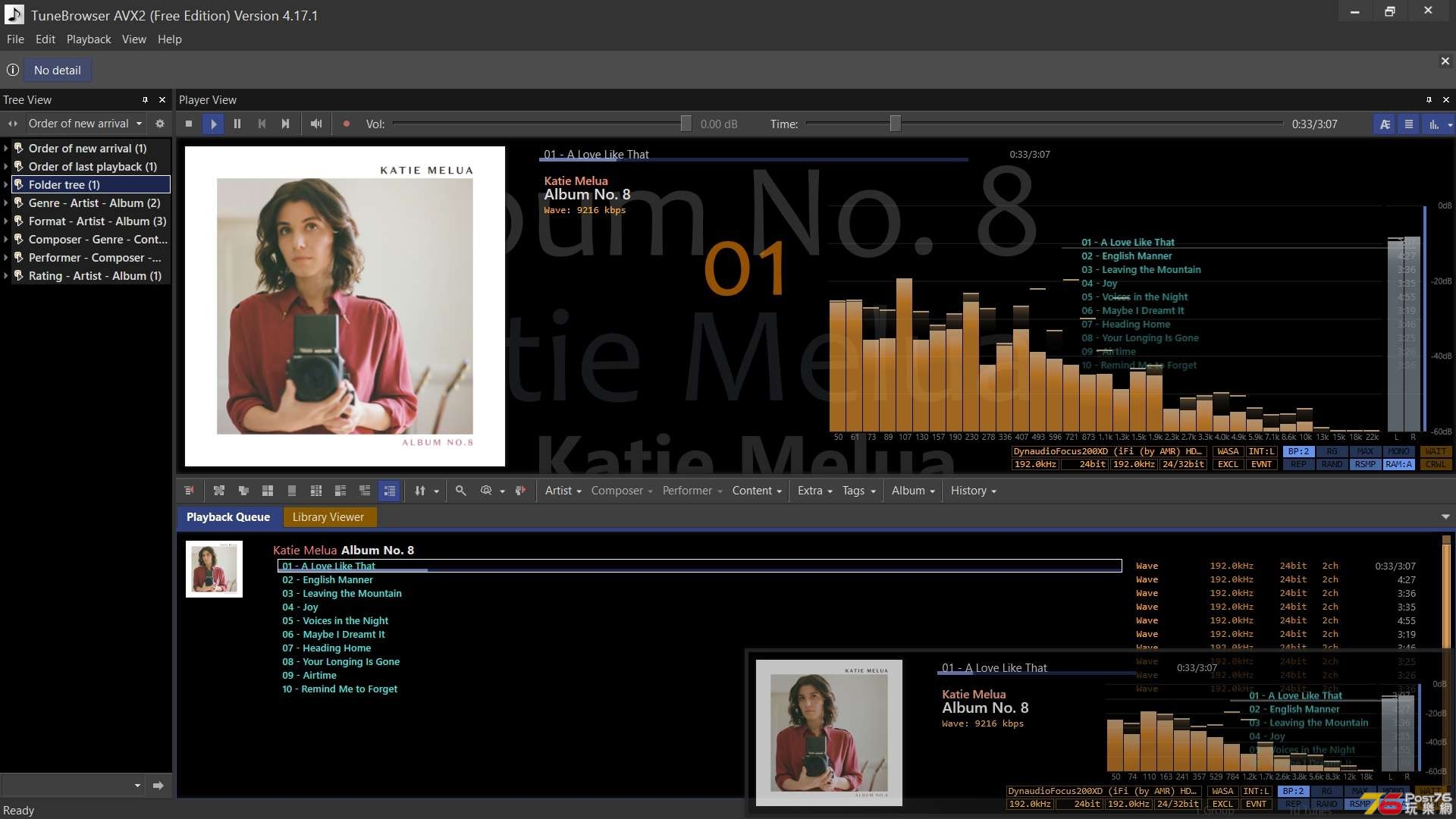Image resolution: width=1456 pixels, height=819 pixels.
Task: Toggle RAM:A mode in main Player View
Action: tap(1399, 464)
